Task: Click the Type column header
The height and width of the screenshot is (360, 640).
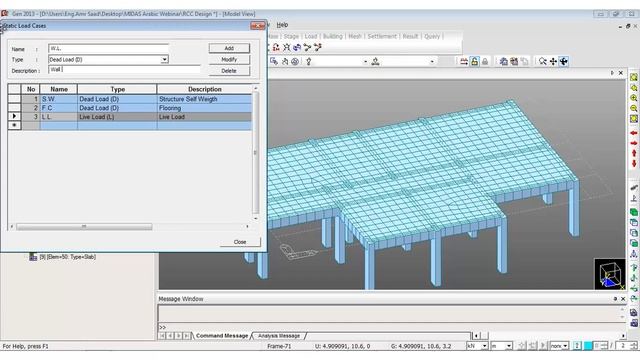Action: 117,89
